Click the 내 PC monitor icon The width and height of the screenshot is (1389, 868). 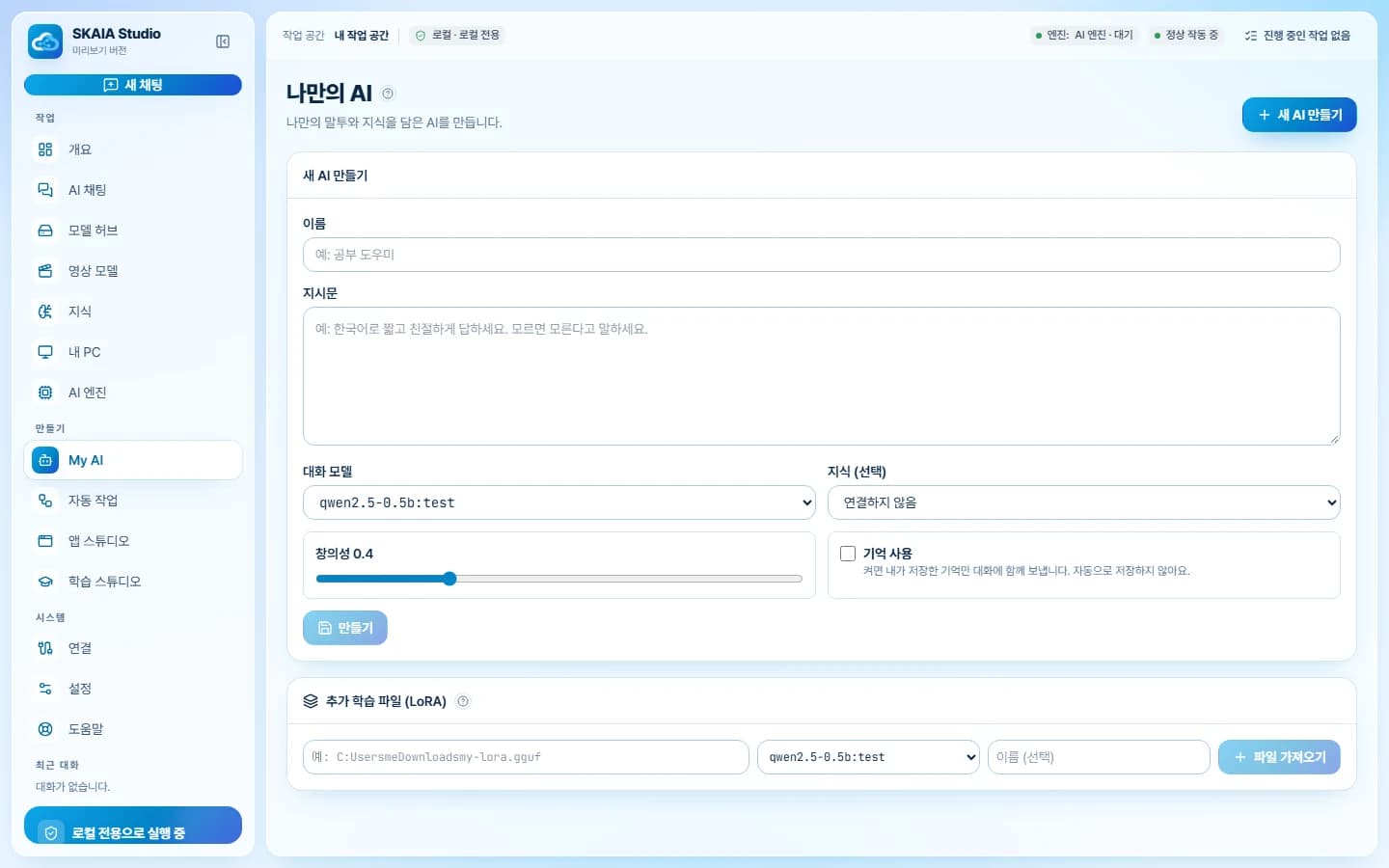click(45, 352)
